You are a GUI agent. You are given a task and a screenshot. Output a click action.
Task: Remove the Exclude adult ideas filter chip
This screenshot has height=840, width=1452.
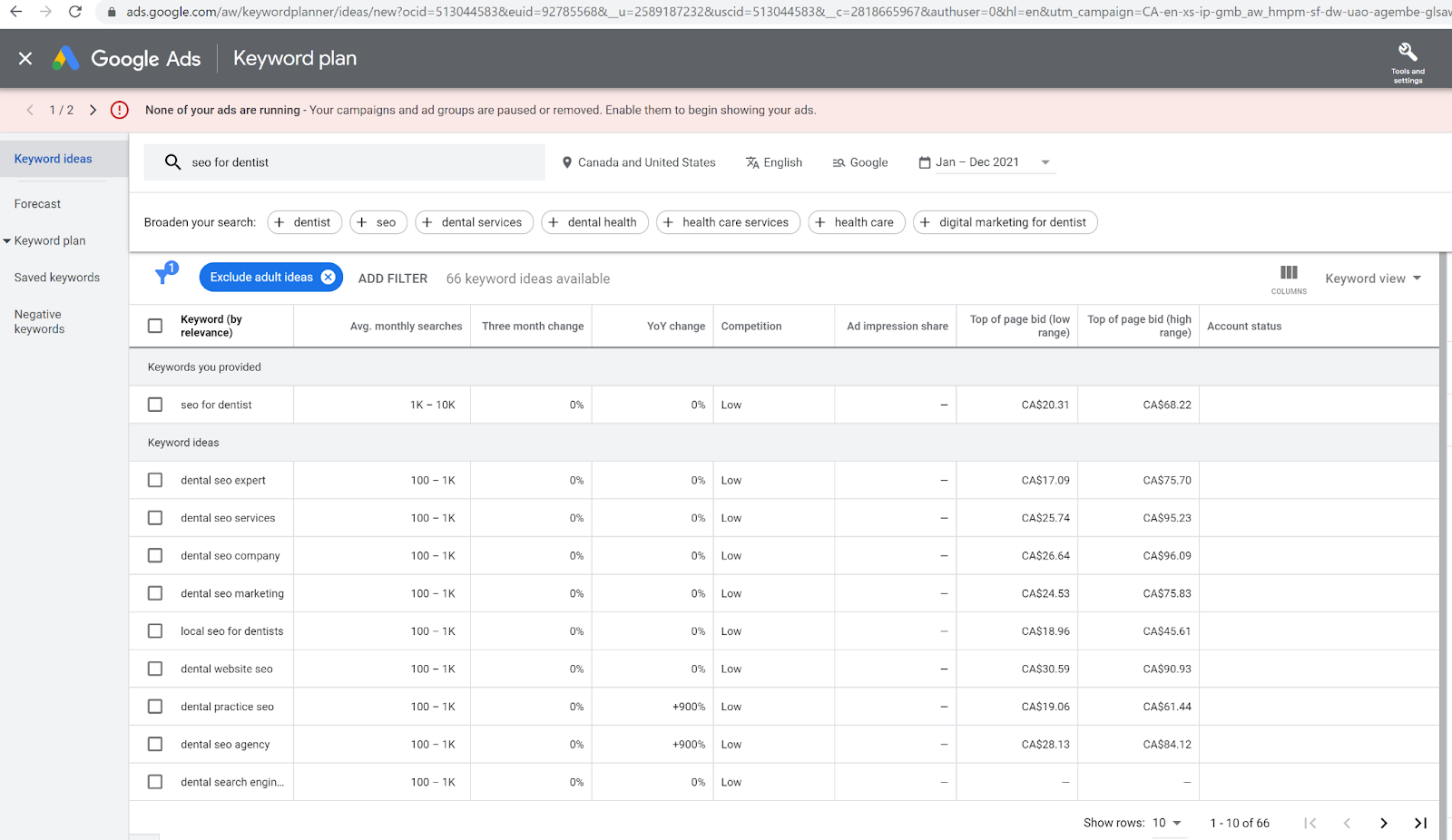pyautogui.click(x=329, y=278)
